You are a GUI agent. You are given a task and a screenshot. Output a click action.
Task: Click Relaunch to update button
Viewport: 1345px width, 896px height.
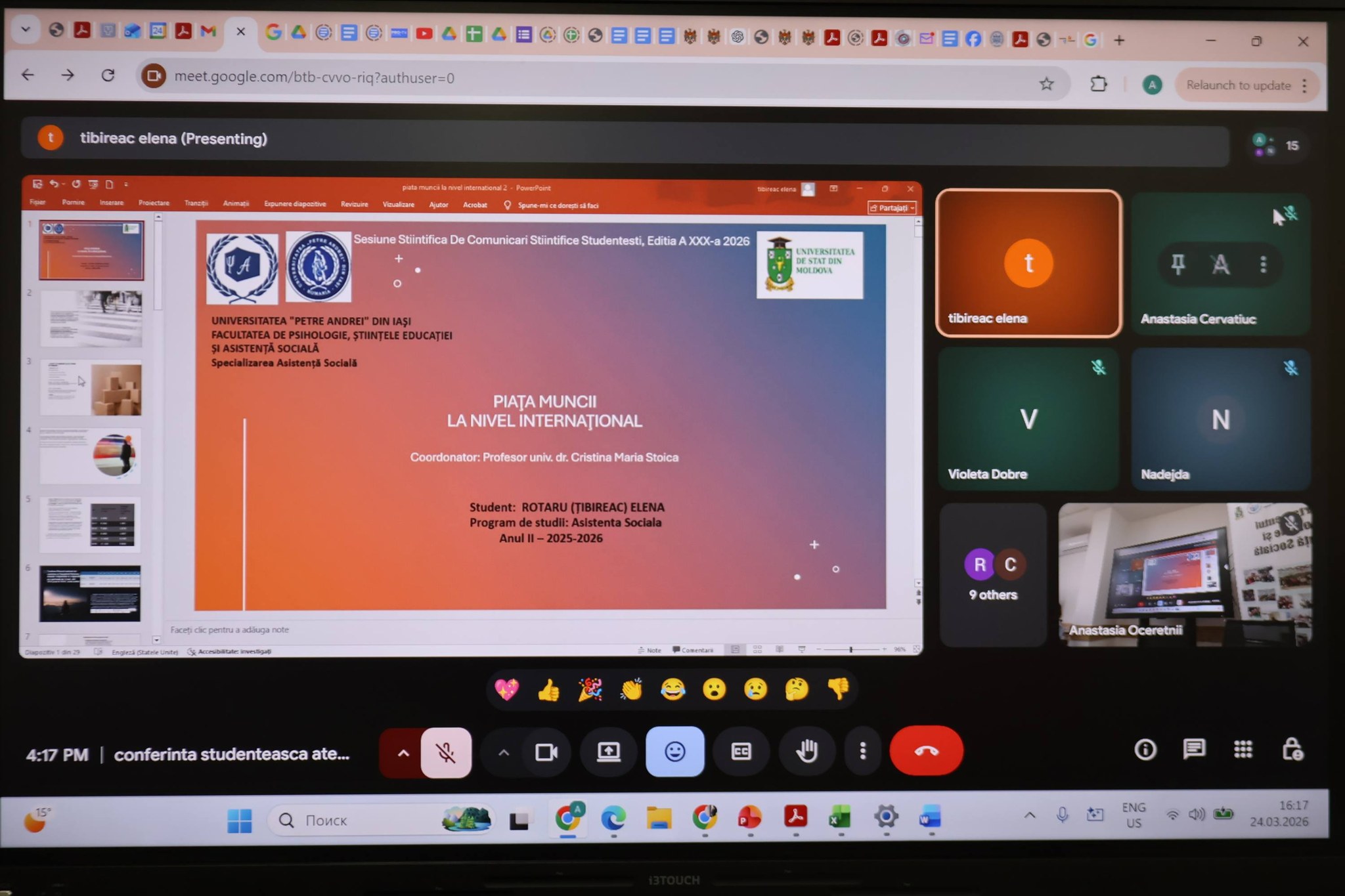(1238, 85)
